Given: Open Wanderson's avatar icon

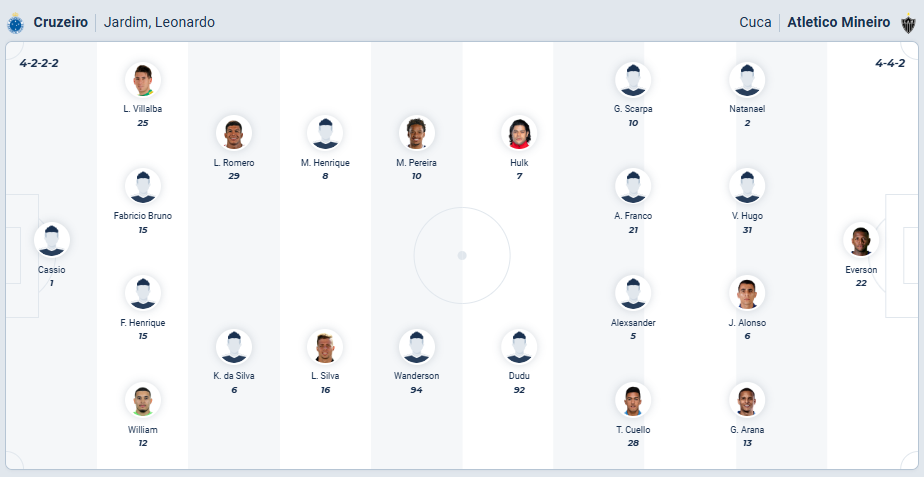Looking at the screenshot, I should click(x=416, y=346).
